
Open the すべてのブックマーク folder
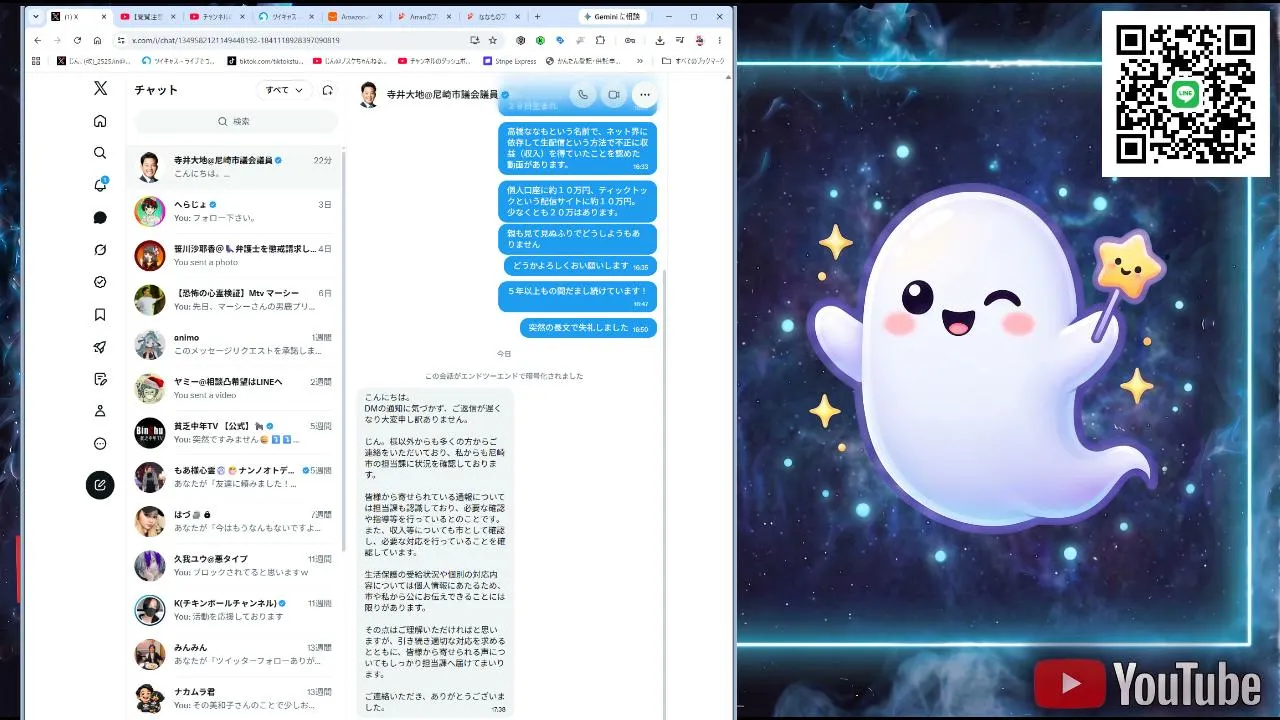click(x=692, y=61)
